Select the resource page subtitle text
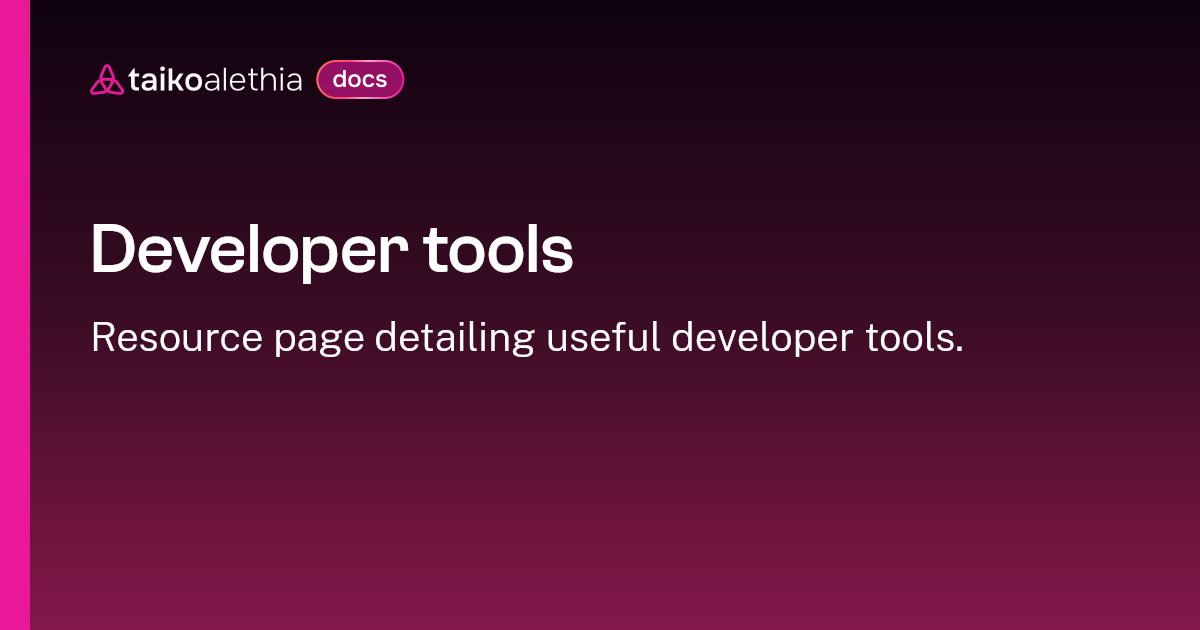Viewport: 1200px width, 630px height. (x=528, y=338)
